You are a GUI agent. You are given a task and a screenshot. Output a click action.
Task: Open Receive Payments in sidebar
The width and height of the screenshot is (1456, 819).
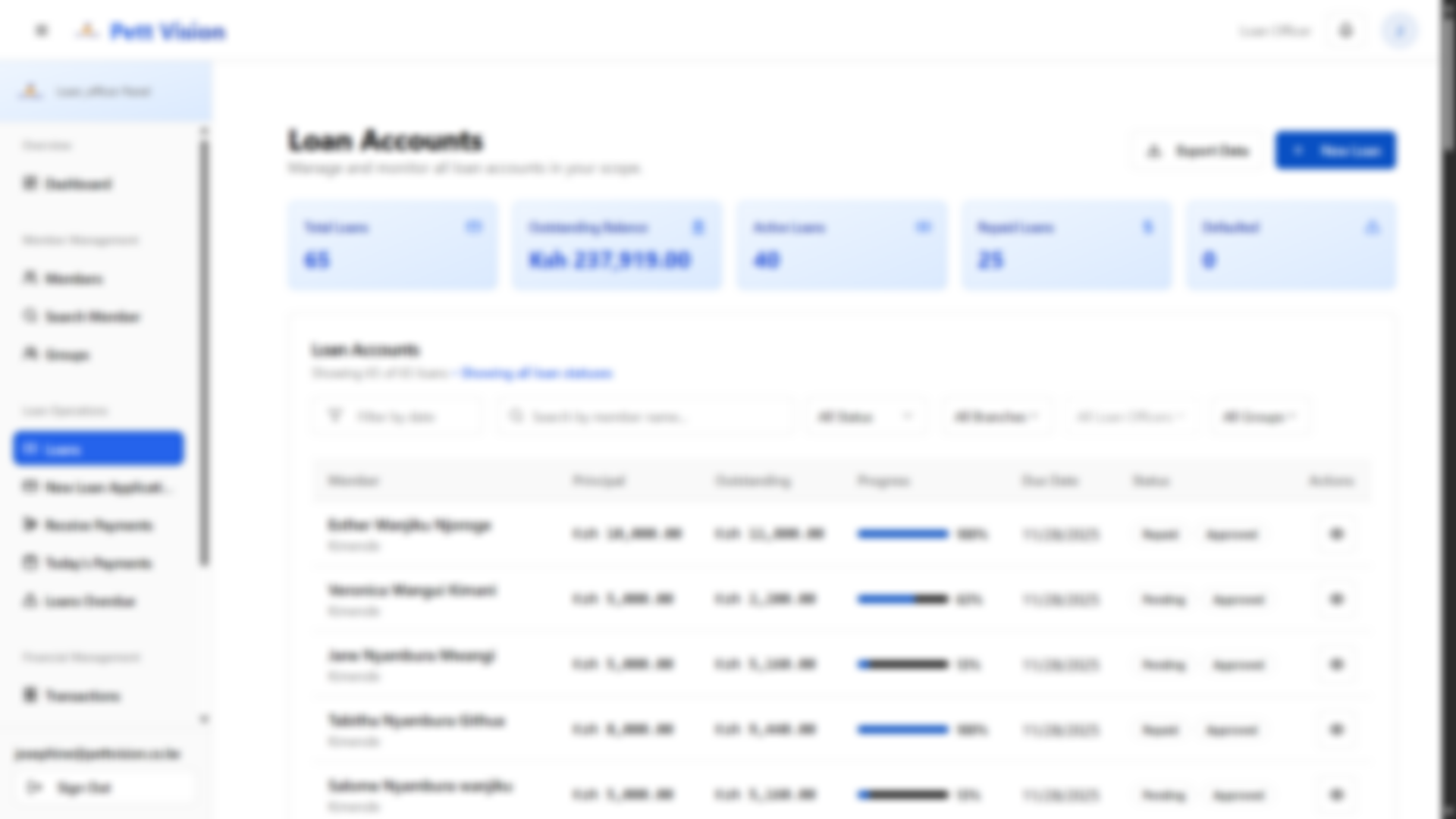pos(99,525)
